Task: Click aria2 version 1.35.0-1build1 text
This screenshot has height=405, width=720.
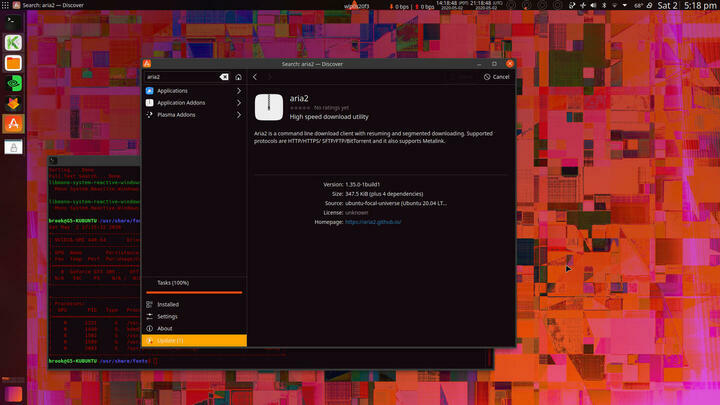Action: pos(363,184)
